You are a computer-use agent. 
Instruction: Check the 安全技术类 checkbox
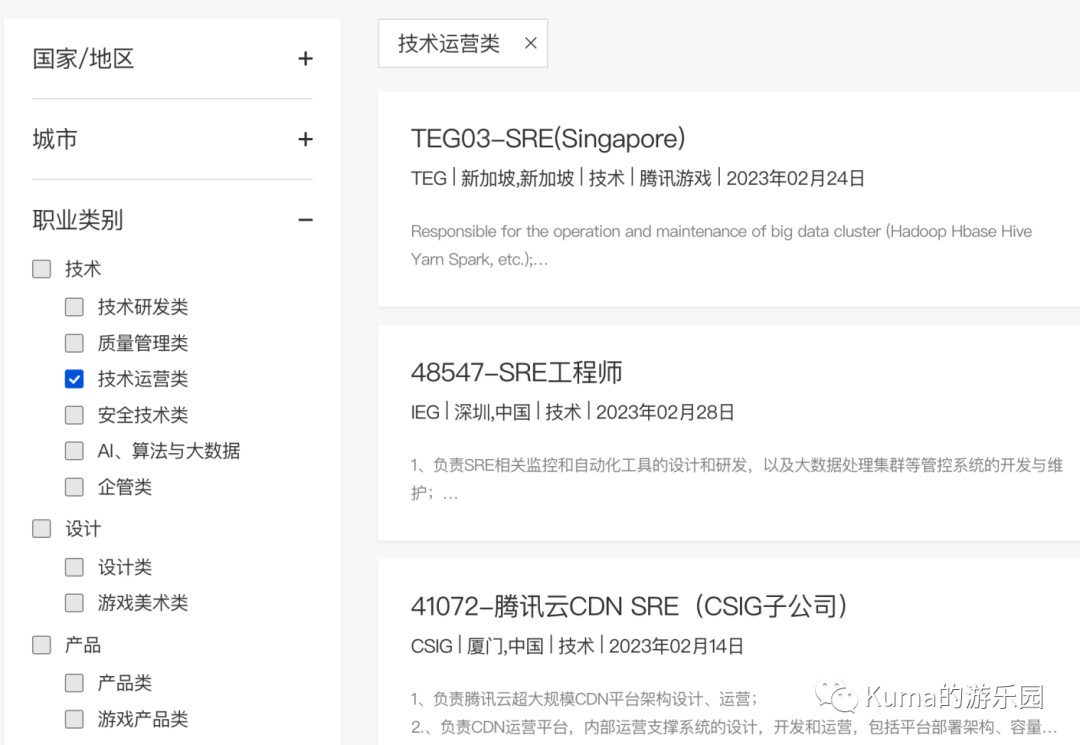[74, 415]
